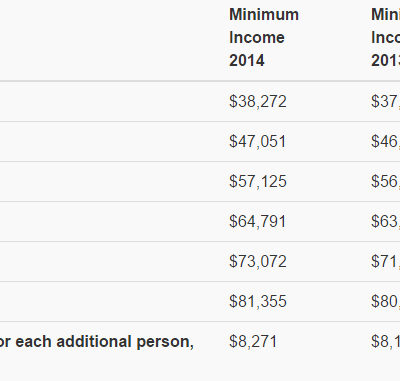The width and height of the screenshot is (400, 381).
Task: Click the word 'Minimum' in first header
Action: 264,15
